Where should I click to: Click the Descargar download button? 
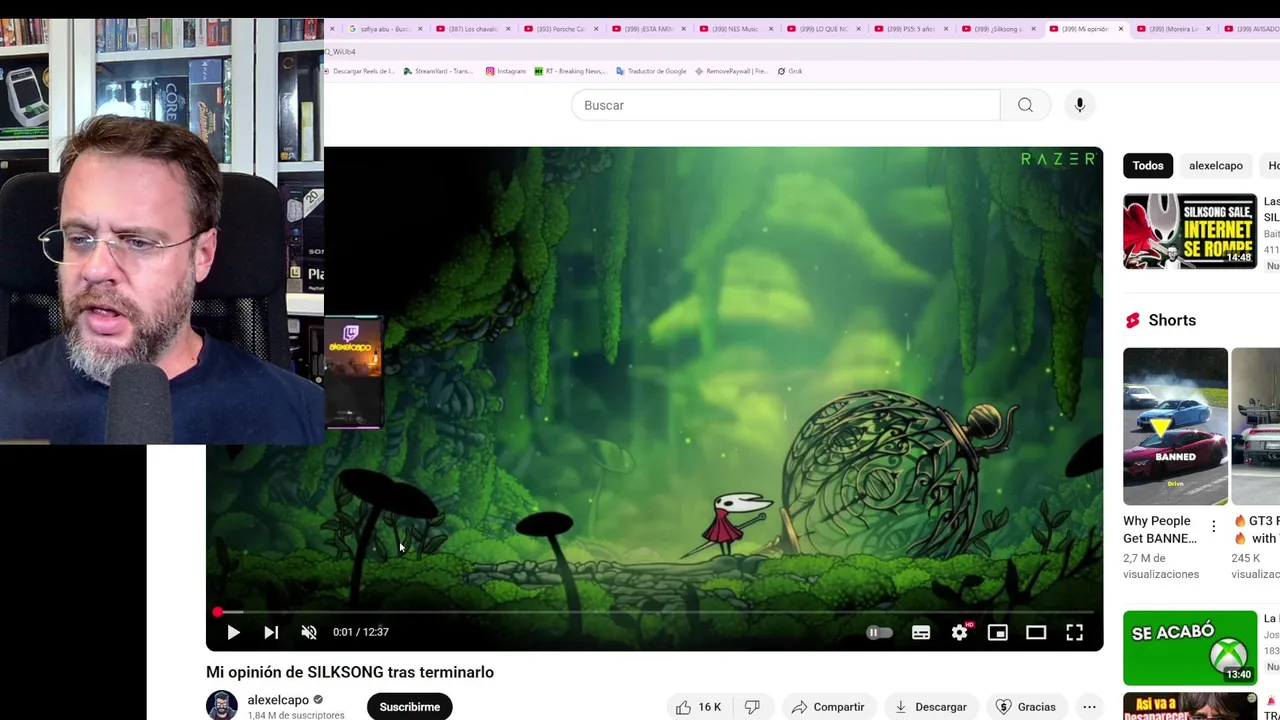coord(931,707)
